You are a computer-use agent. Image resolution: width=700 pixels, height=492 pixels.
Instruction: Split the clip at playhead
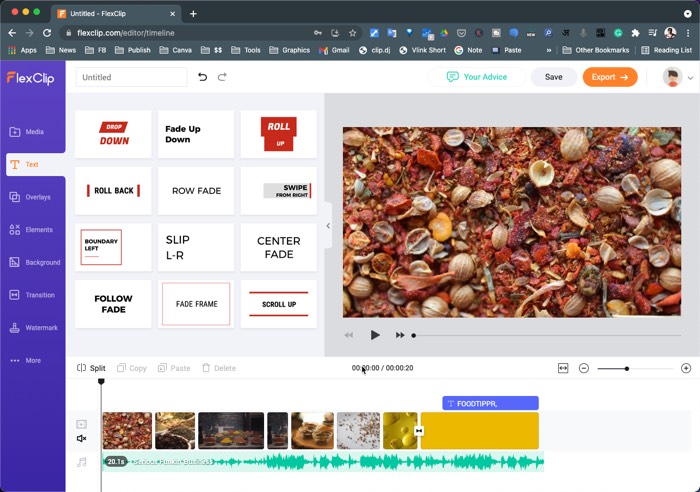click(91, 368)
